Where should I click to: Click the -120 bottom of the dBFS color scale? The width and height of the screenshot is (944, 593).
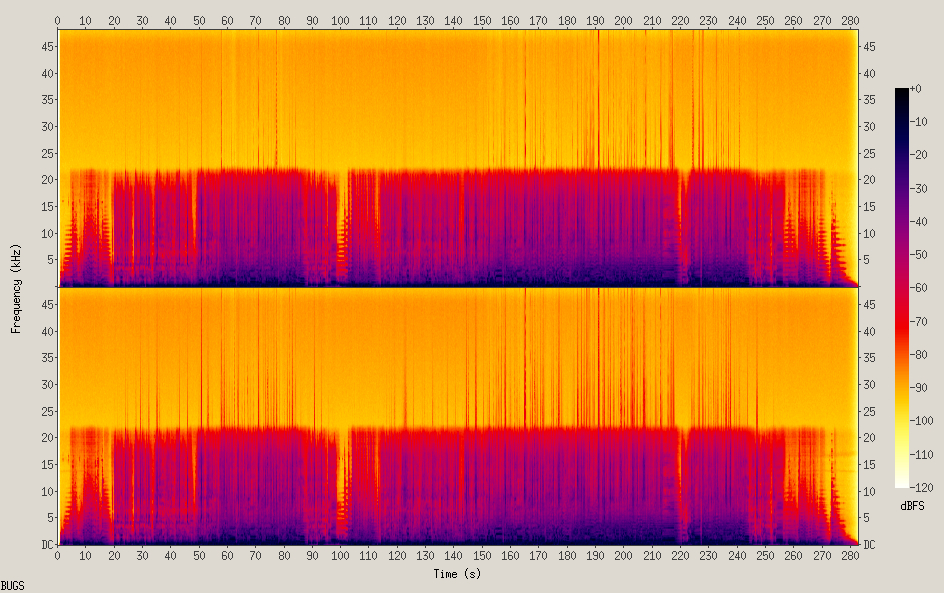(x=921, y=488)
